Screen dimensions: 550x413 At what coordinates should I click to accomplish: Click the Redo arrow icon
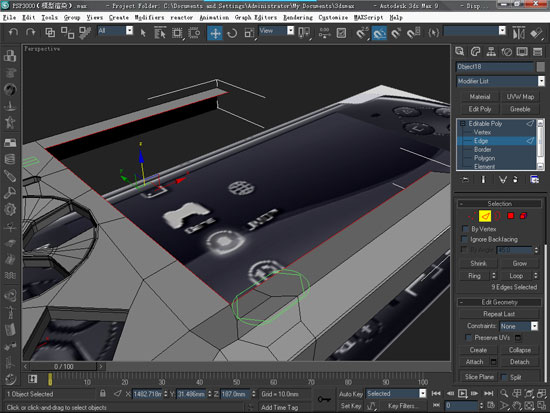click(31, 33)
